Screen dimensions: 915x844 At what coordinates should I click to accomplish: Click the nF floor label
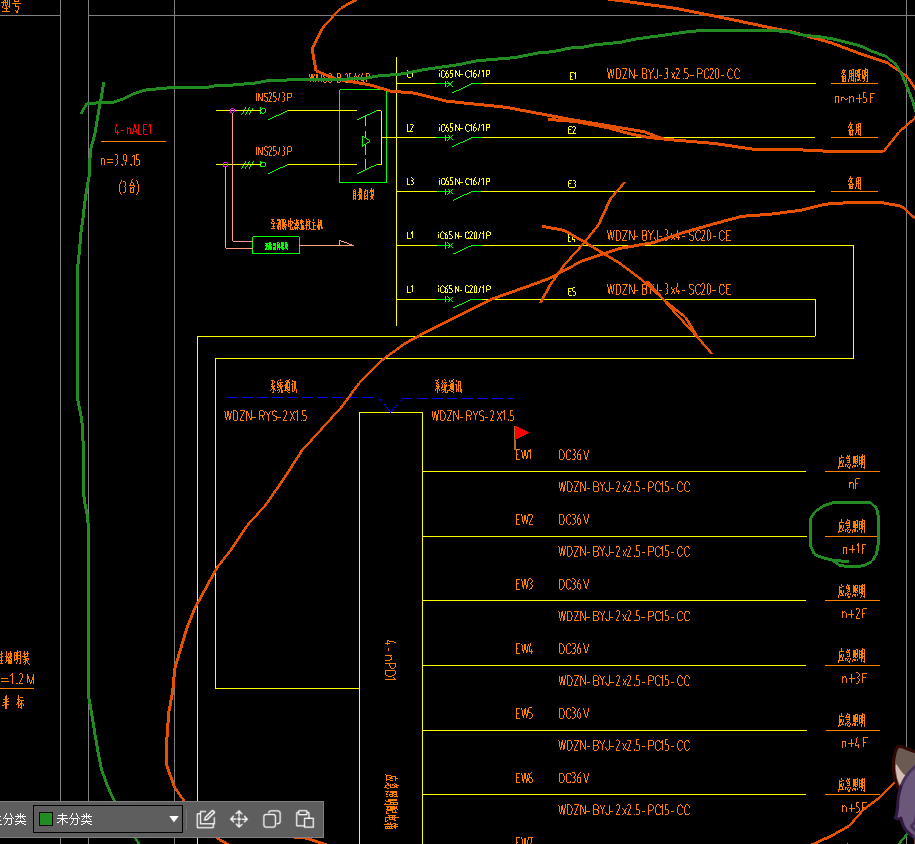point(854,484)
